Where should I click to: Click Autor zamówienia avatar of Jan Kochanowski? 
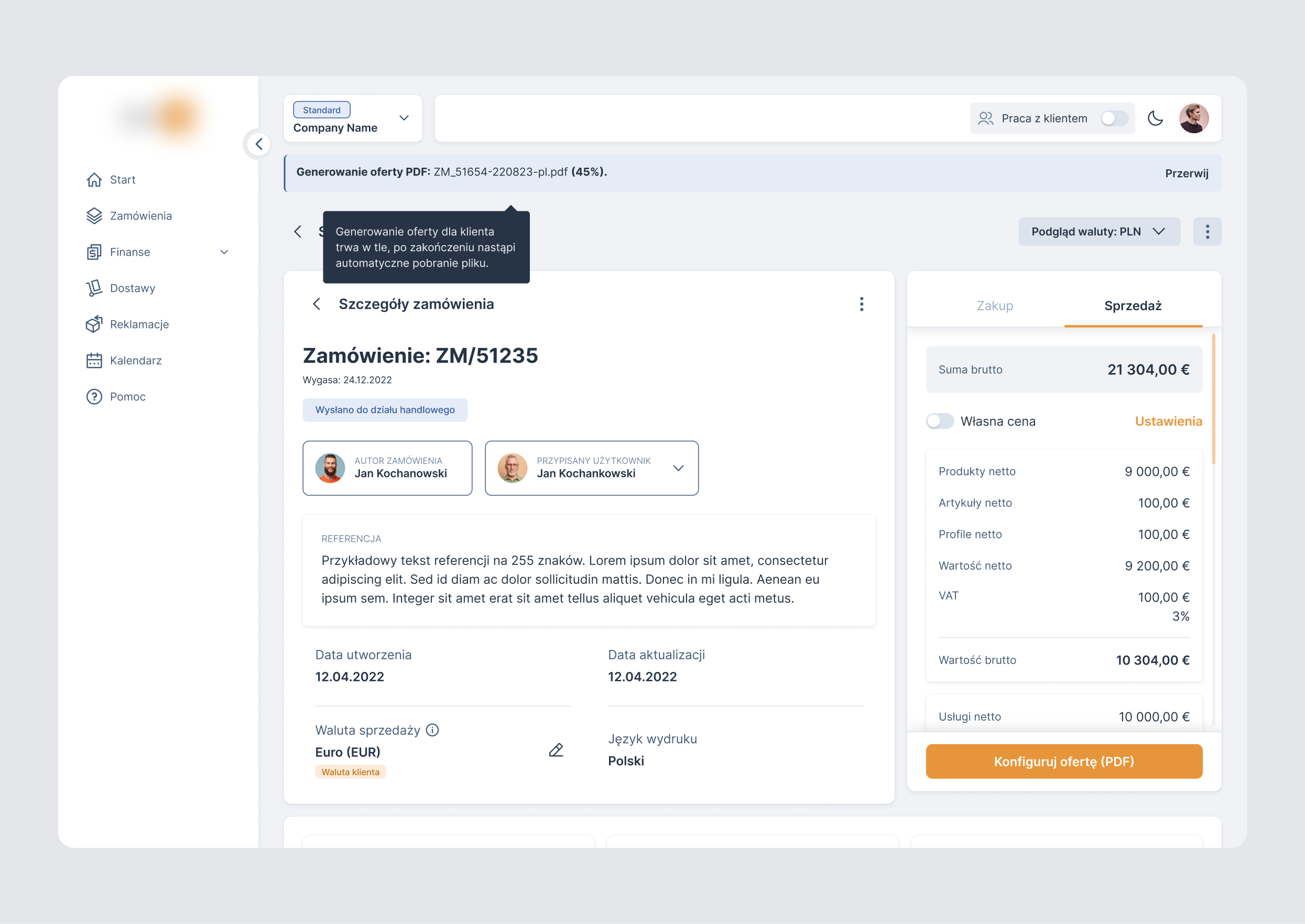[x=330, y=468]
